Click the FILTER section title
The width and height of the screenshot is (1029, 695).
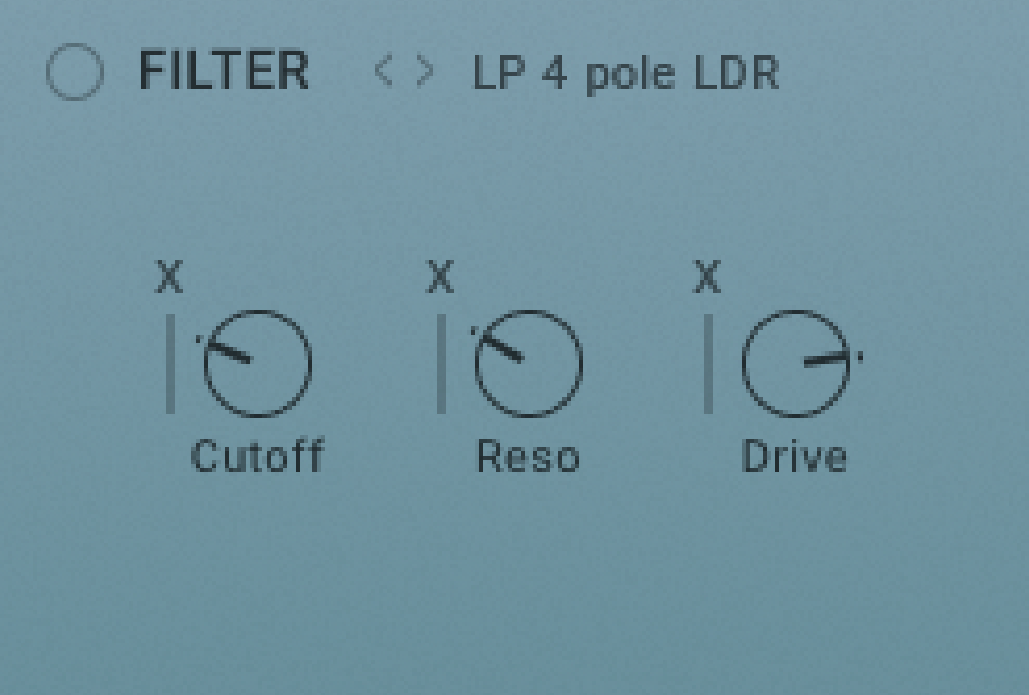224,70
